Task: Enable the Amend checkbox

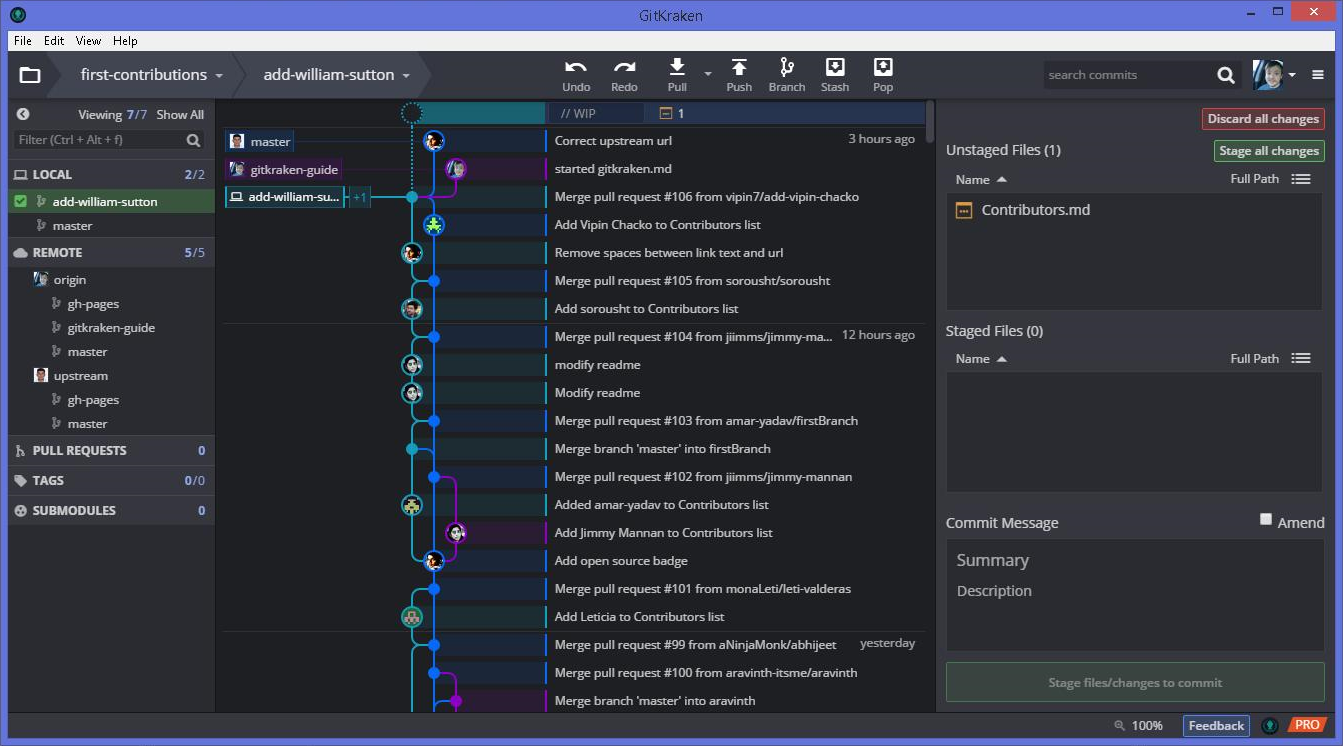Action: coord(1266,519)
